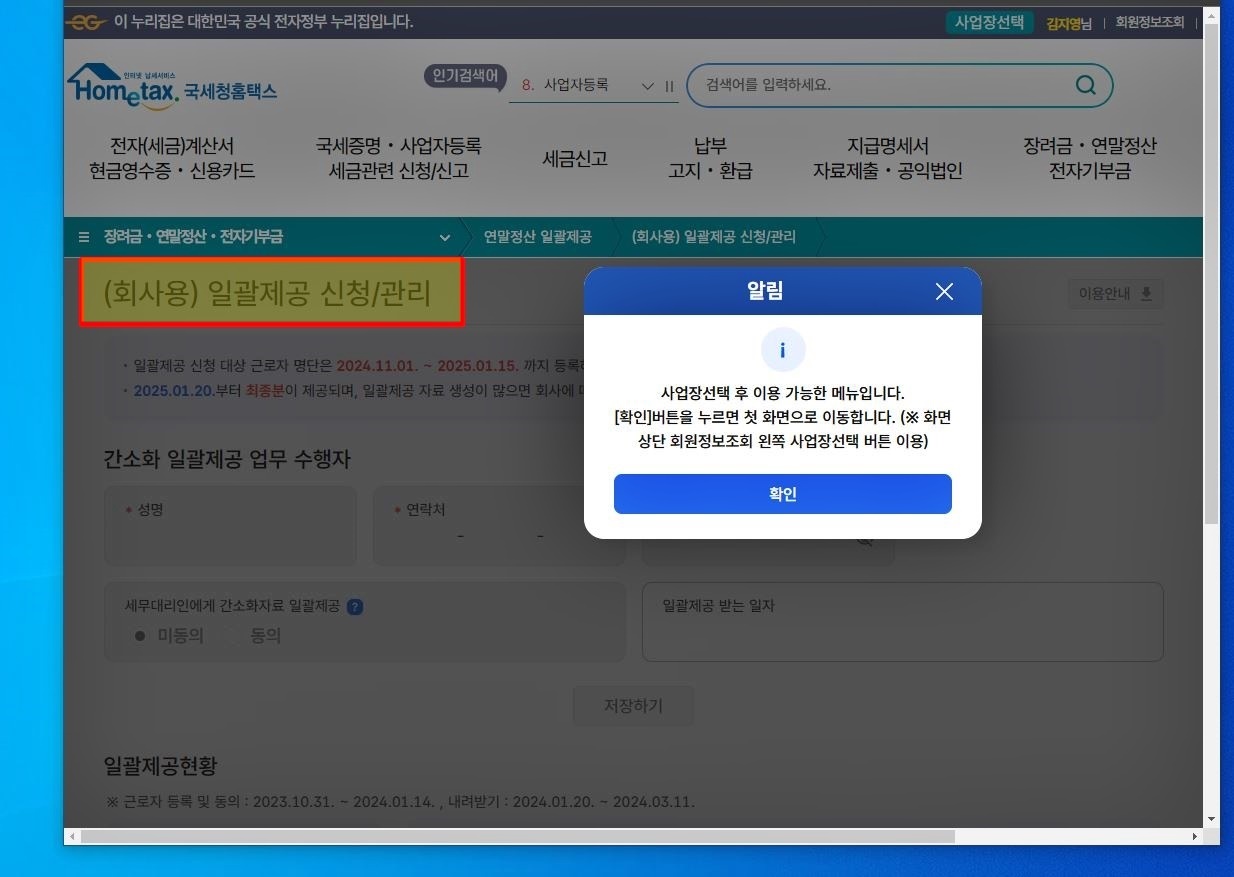Open the 장려금·연말정산 전자기부금 top menu
Screen dimensions: 1234x877
(1089, 158)
